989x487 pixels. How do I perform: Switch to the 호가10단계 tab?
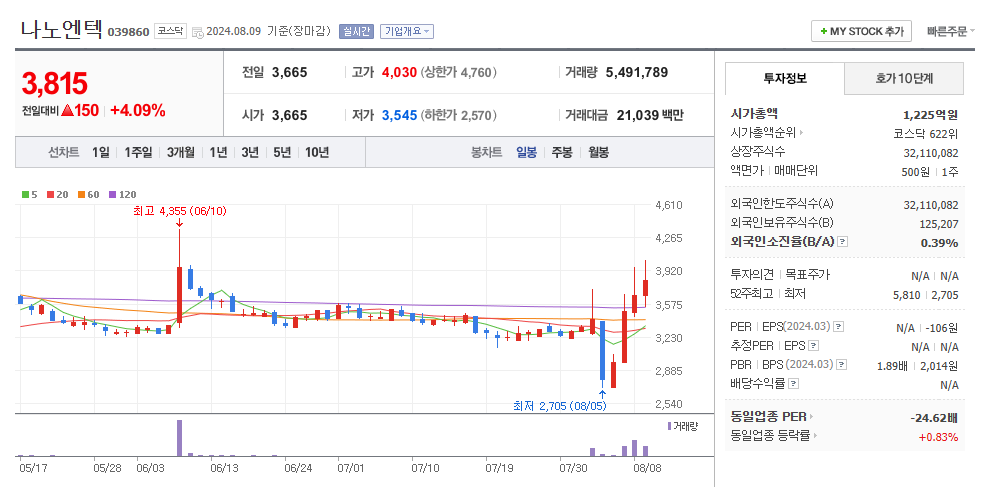click(x=904, y=78)
